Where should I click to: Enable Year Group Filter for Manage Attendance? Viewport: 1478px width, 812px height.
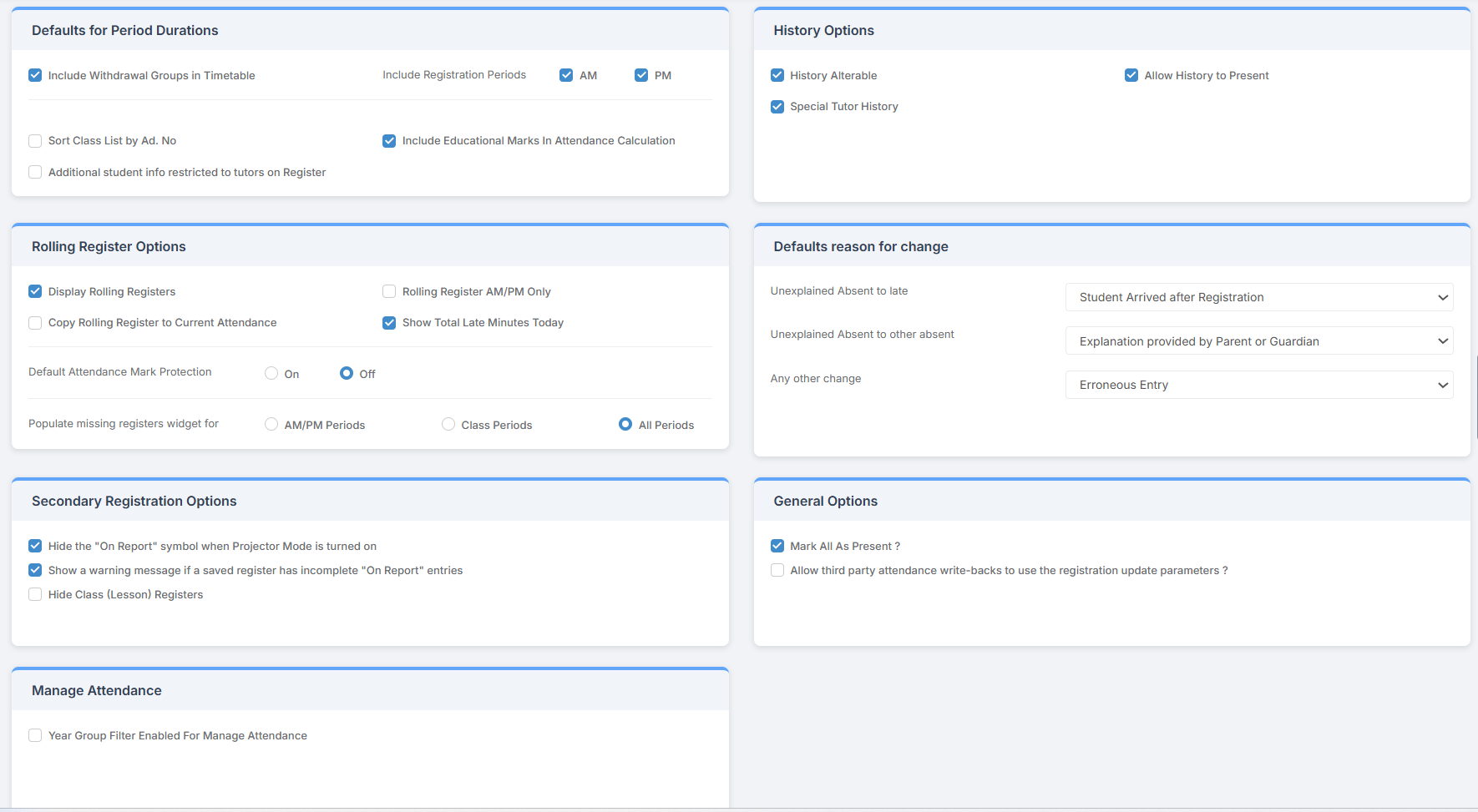[34, 735]
